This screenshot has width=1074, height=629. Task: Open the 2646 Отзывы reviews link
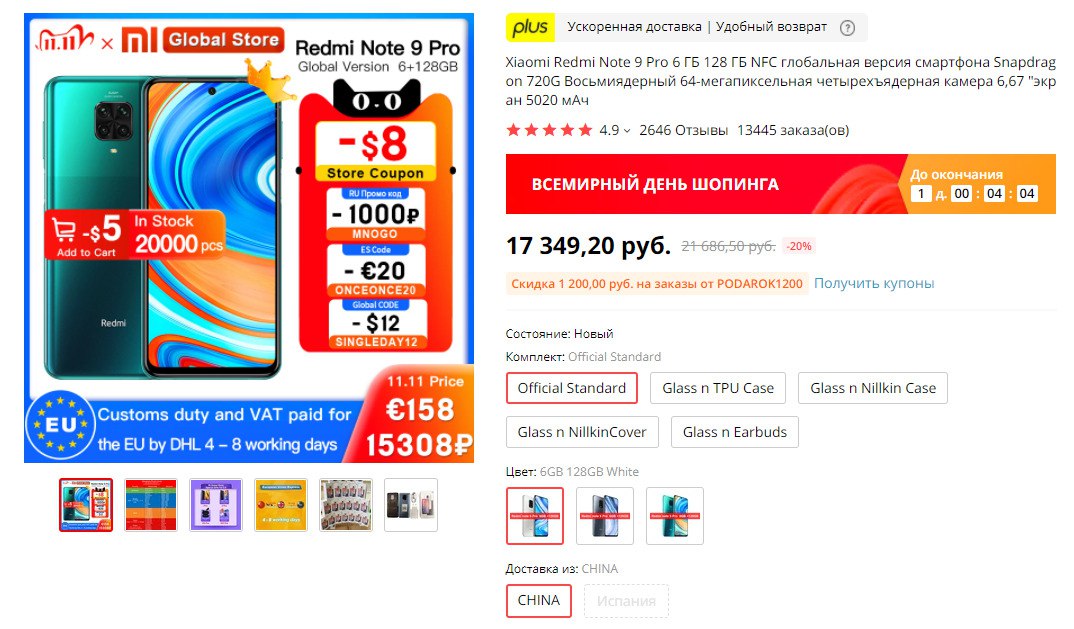pyautogui.click(x=683, y=130)
